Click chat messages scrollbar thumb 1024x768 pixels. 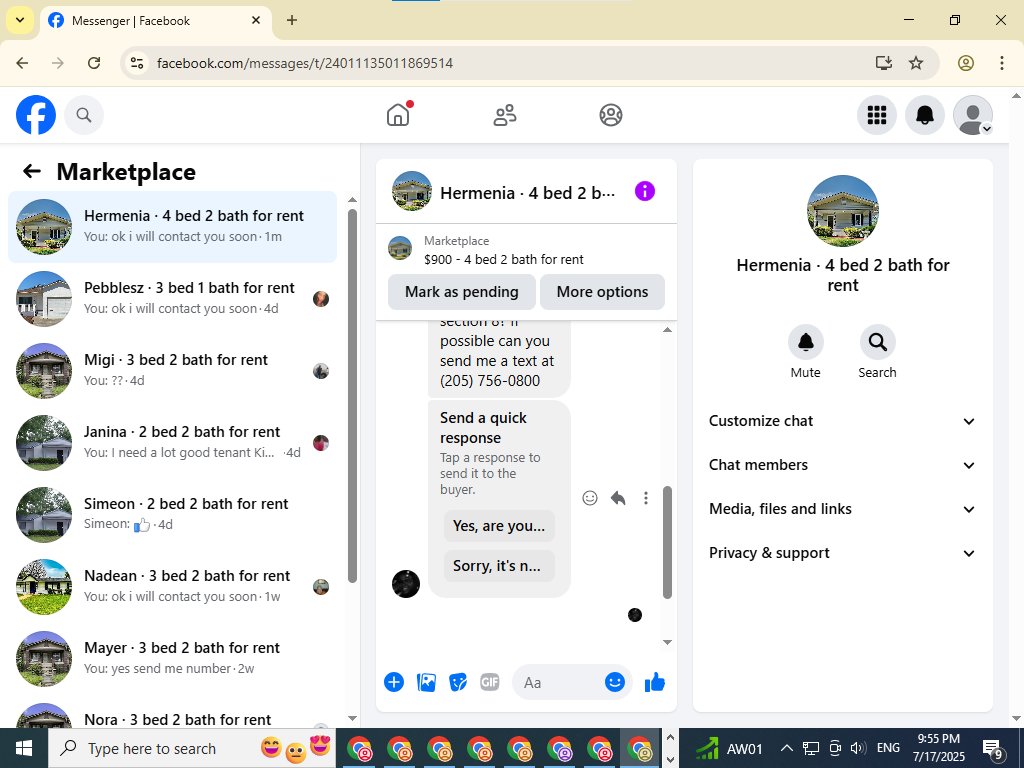point(667,542)
